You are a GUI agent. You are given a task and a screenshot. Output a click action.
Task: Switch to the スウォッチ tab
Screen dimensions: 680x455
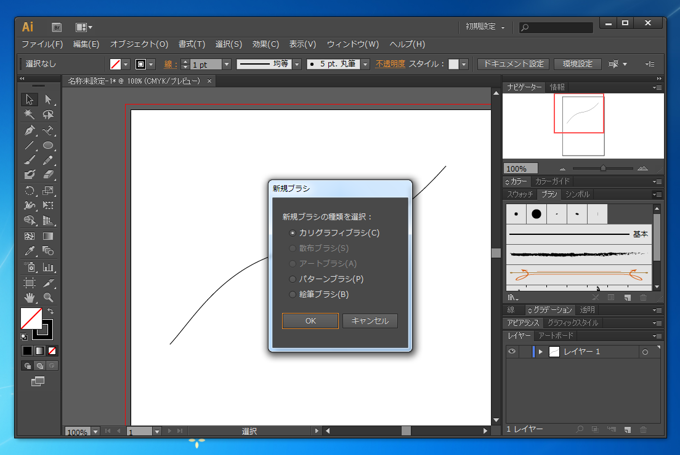[520, 195]
